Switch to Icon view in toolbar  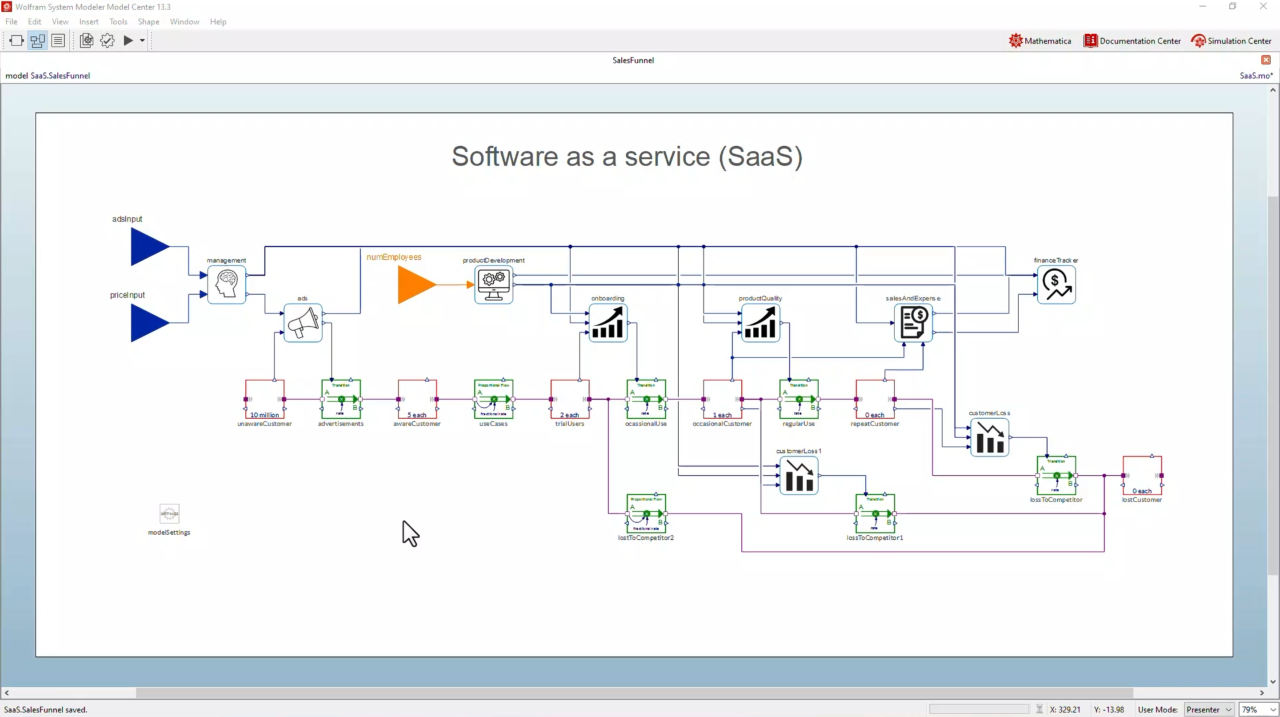(16, 41)
